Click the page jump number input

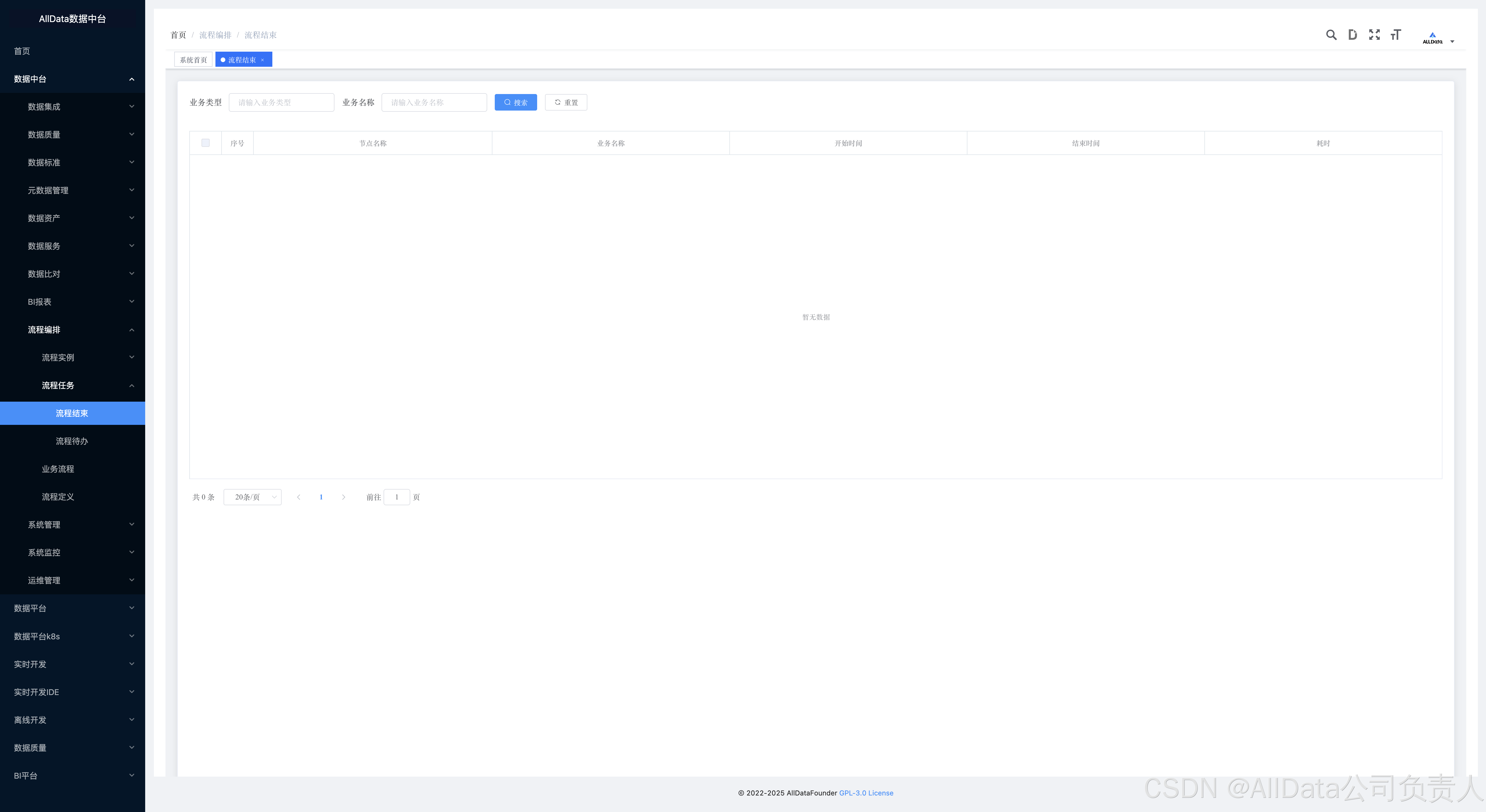tap(397, 497)
